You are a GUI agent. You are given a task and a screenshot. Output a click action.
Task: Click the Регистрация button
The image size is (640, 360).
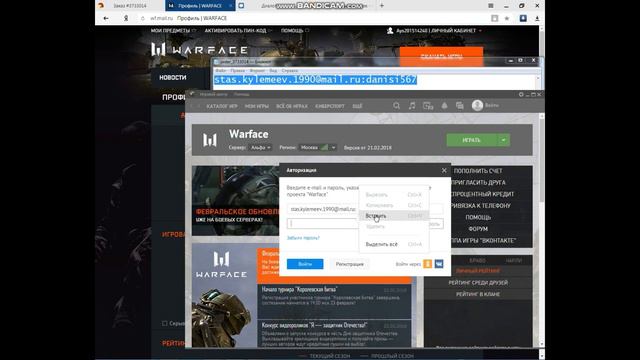tap(349, 264)
